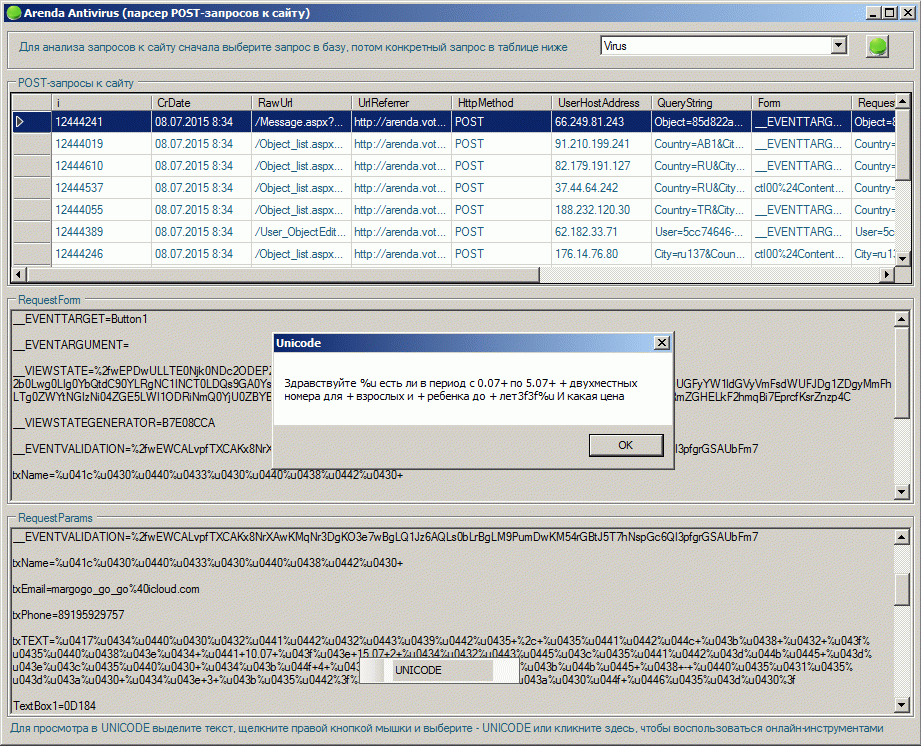Viewport: 921px width, 746px height.
Task: Click the txName line in RequestParams
Action: [208, 563]
